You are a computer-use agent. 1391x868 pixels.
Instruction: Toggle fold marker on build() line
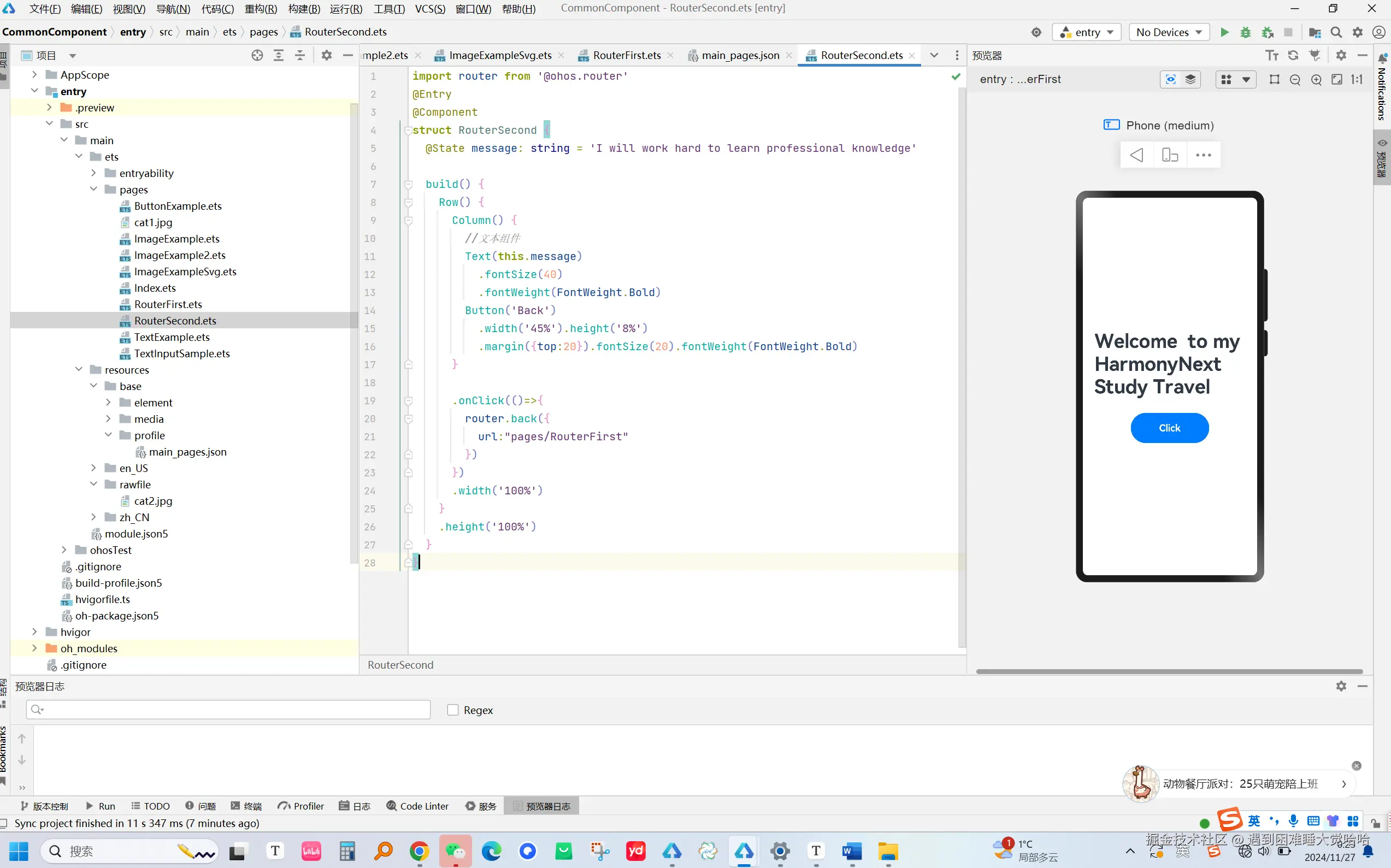(x=408, y=184)
